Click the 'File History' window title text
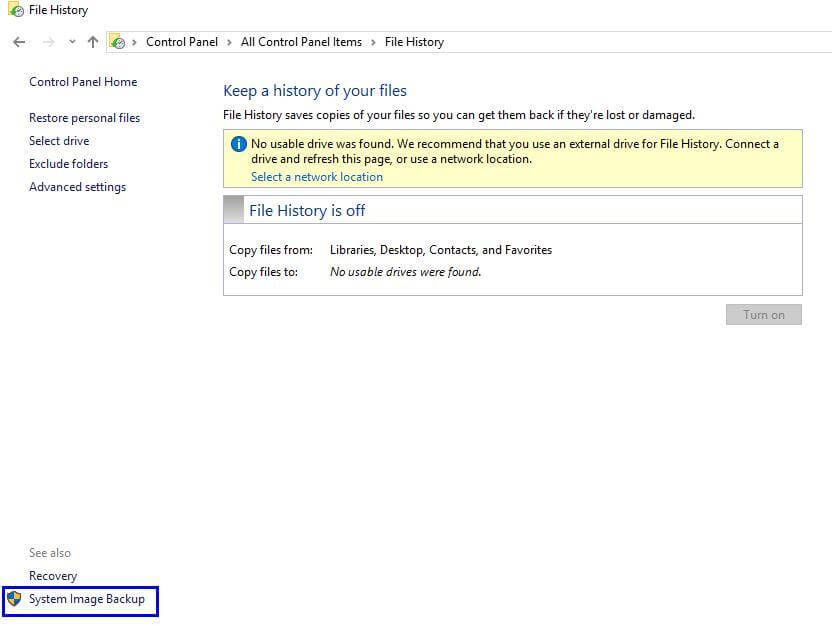Image resolution: width=832 pixels, height=626 pixels. click(x=58, y=10)
